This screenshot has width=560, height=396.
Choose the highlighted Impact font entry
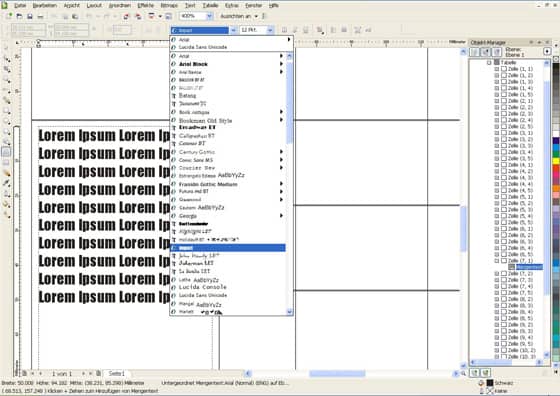tap(228, 247)
